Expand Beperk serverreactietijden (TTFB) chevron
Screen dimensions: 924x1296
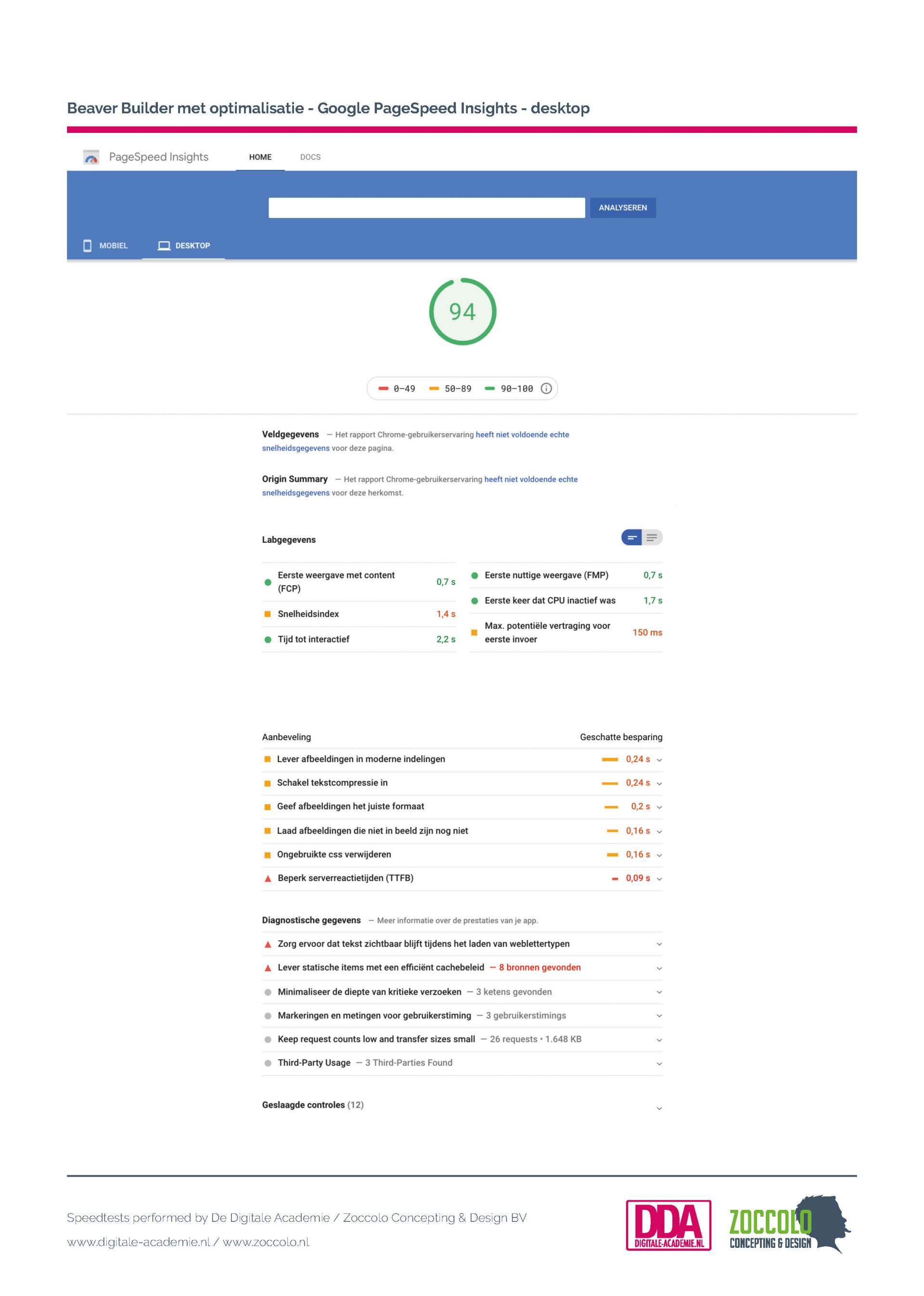point(659,879)
